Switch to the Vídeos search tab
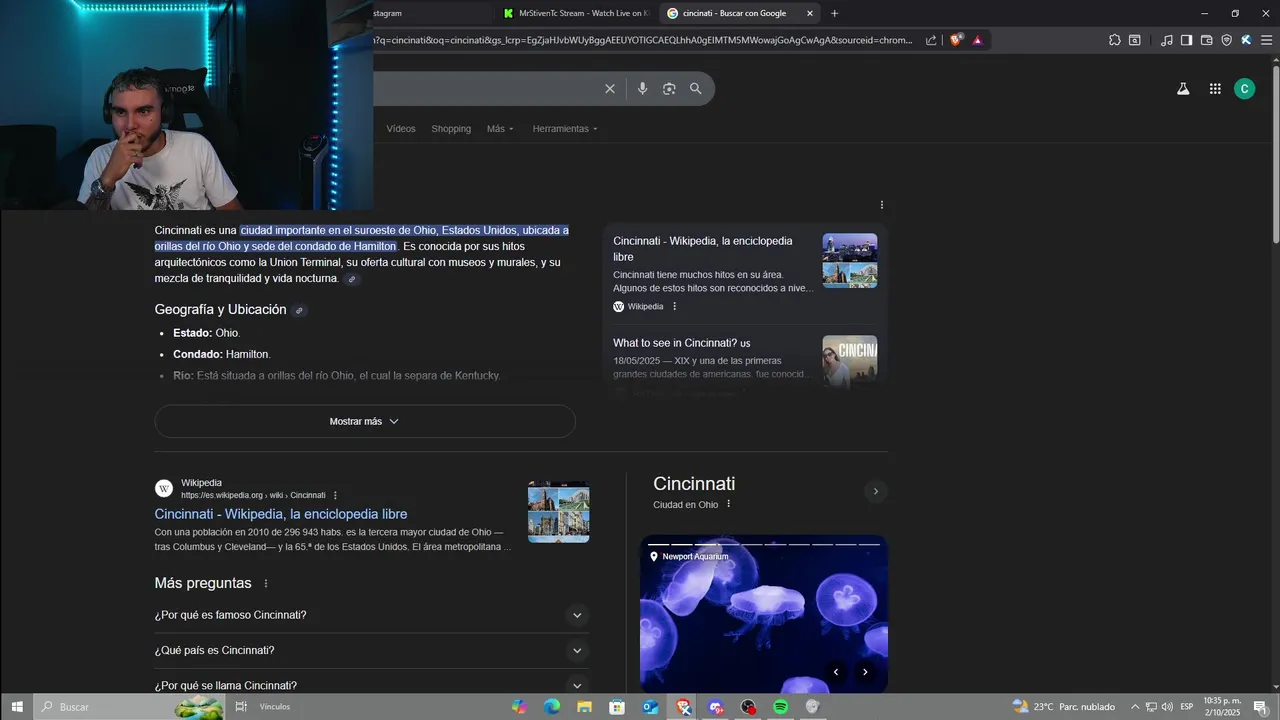This screenshot has height=720, width=1280. point(401,129)
